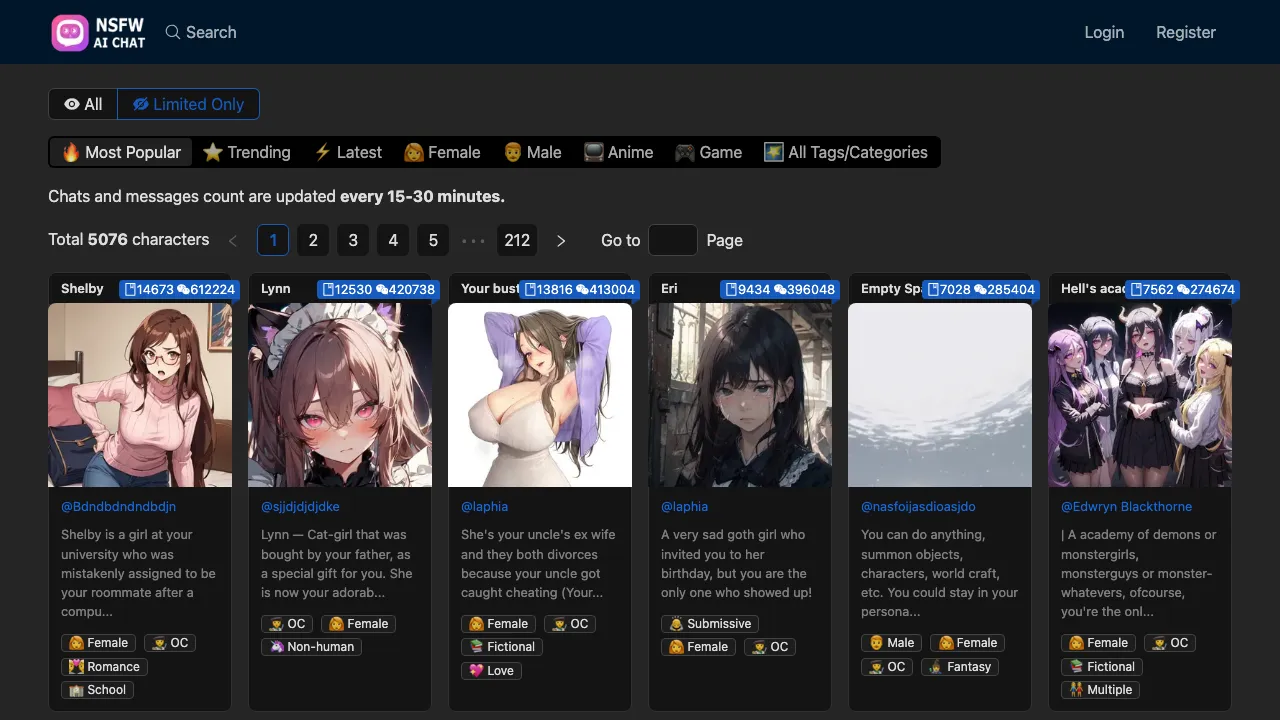This screenshot has width=1280, height=720.
Task: Switch to the Male tab
Action: [x=532, y=152]
